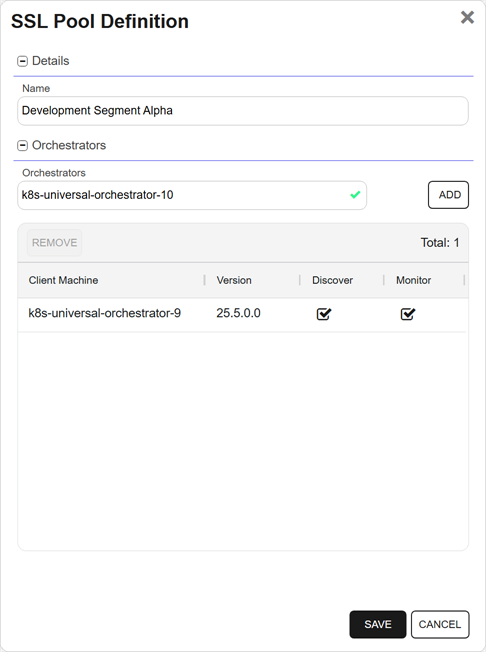Click the Total: 1 count label
The image size is (486, 652).
[440, 243]
